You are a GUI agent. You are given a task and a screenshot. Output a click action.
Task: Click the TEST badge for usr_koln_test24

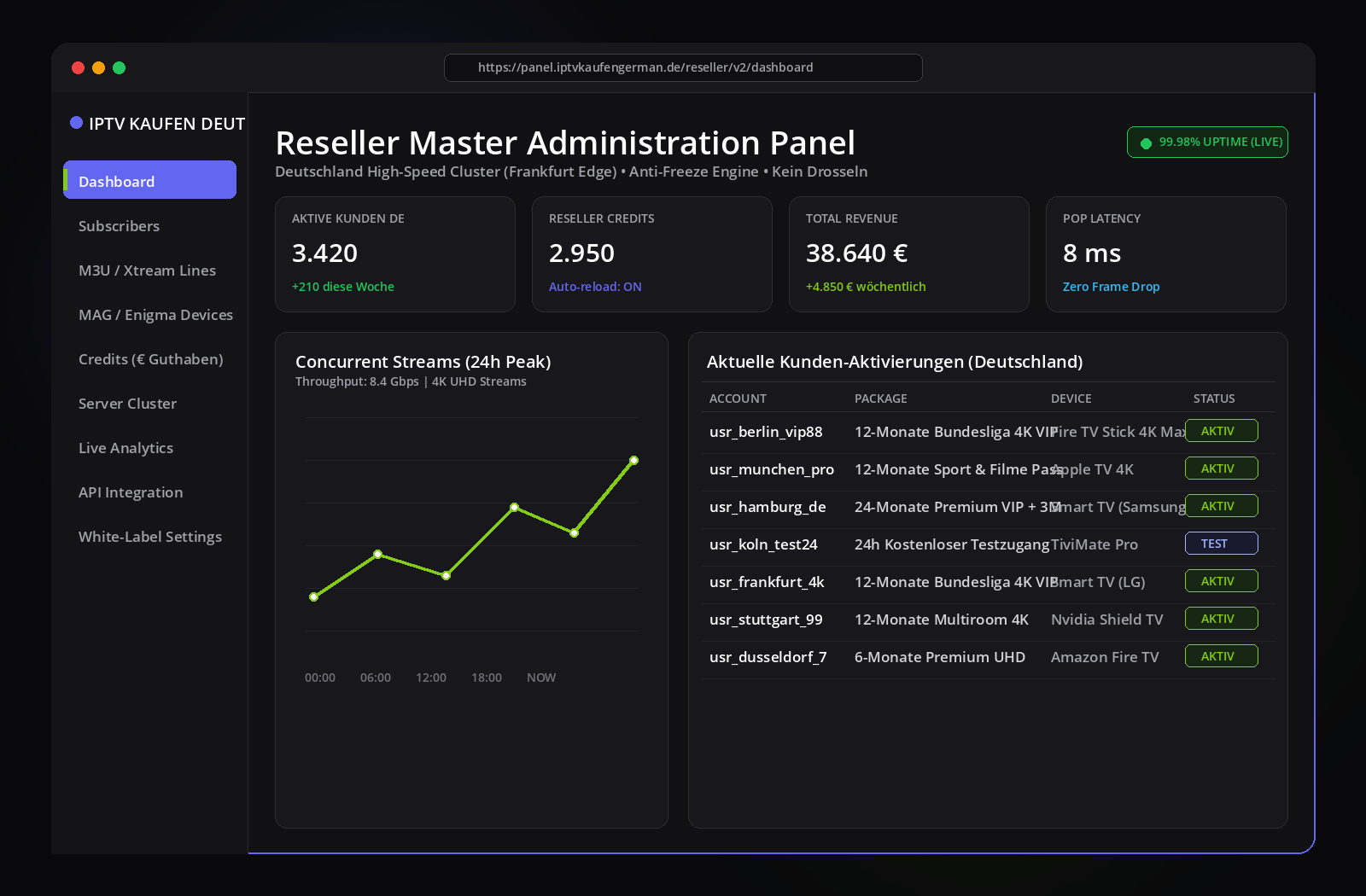click(1221, 544)
